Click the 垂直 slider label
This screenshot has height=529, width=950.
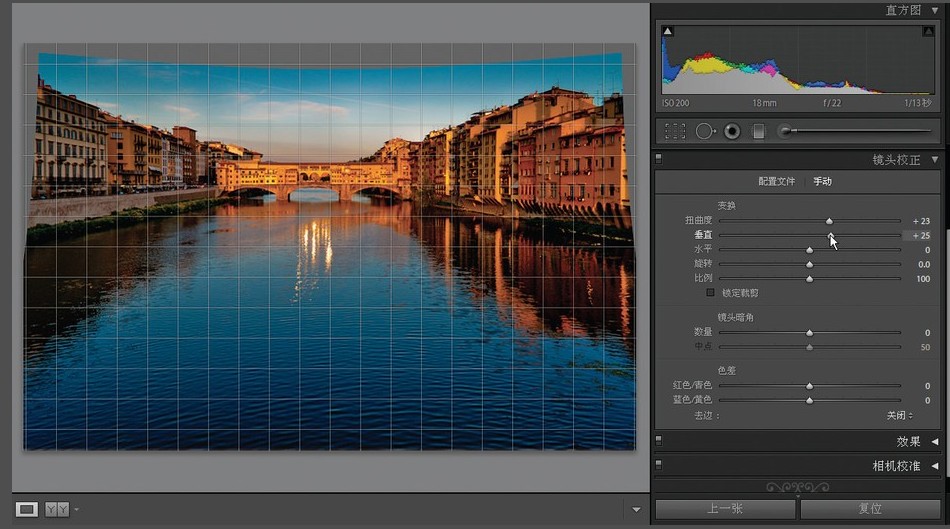[703, 235]
